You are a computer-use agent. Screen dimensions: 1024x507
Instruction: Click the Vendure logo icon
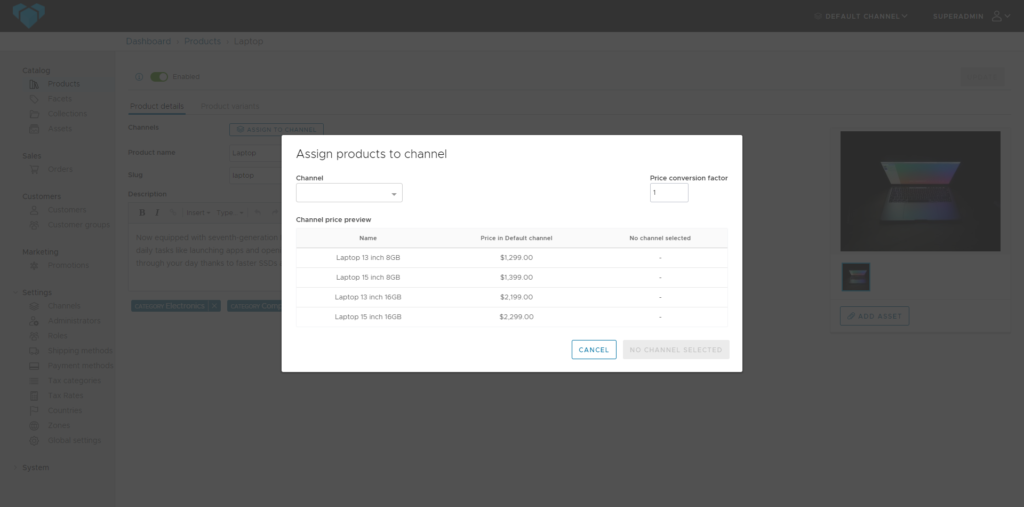[29, 15]
